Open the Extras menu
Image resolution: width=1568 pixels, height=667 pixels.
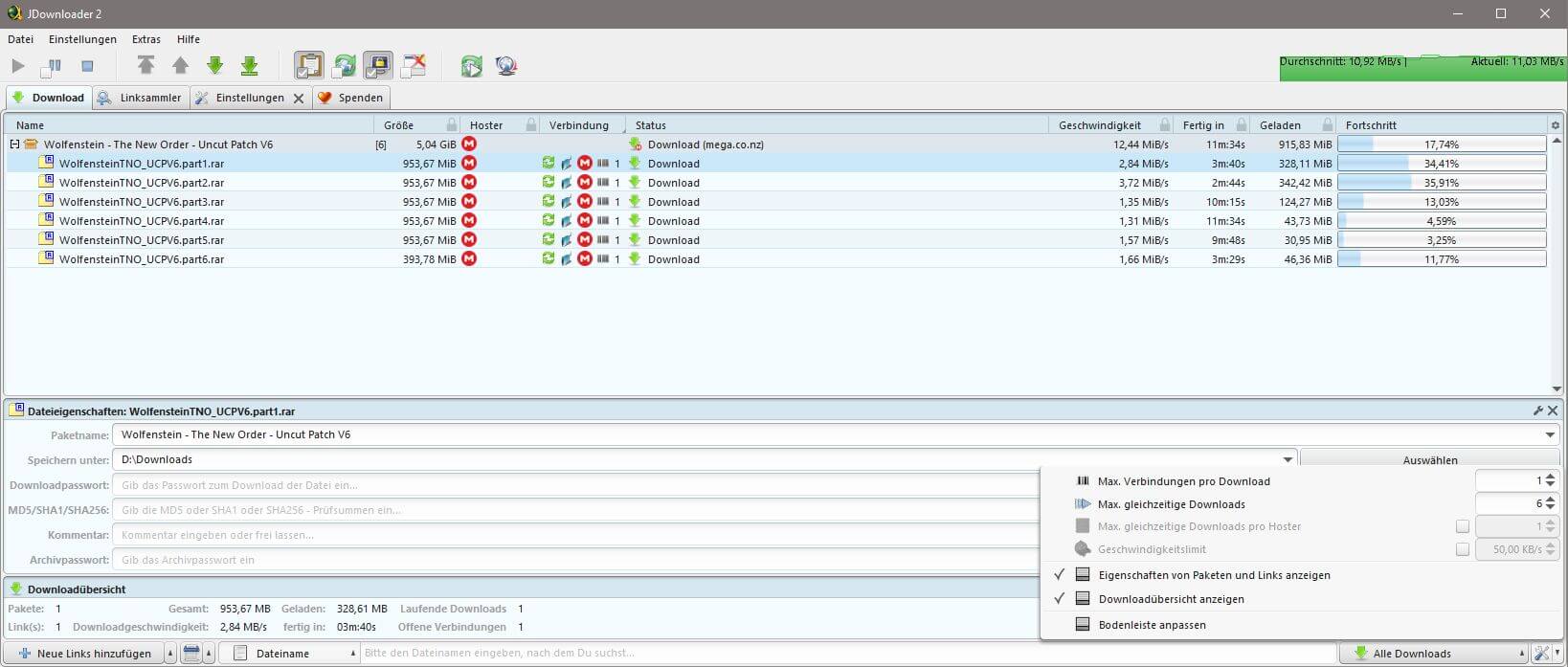pos(146,39)
